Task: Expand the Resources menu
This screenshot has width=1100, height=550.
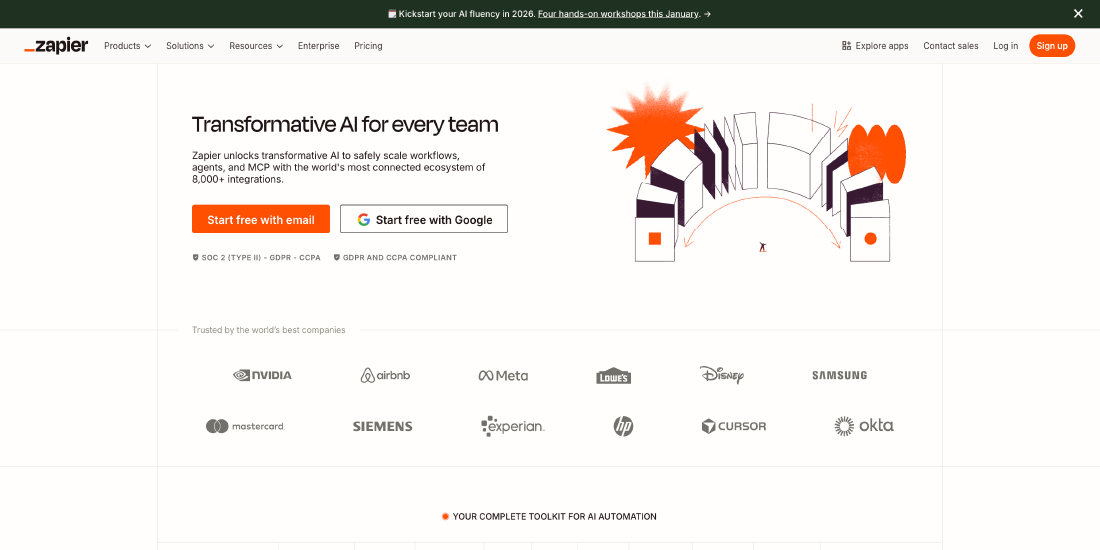Action: pyautogui.click(x=256, y=46)
